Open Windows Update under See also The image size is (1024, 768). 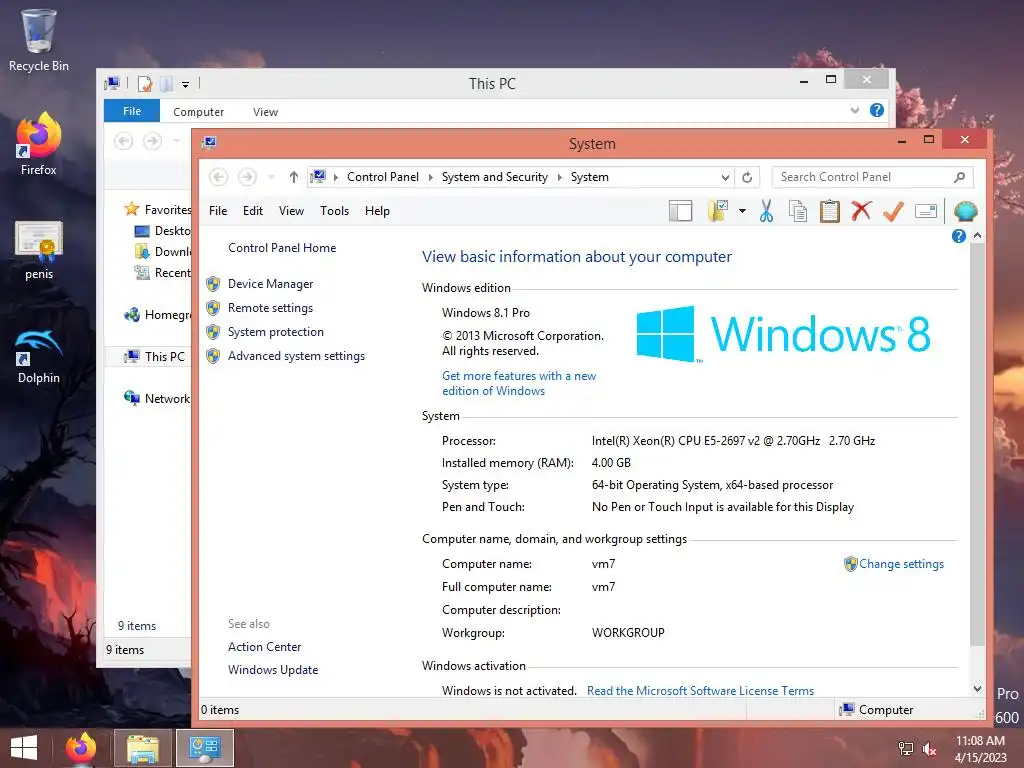pyautogui.click(x=273, y=669)
